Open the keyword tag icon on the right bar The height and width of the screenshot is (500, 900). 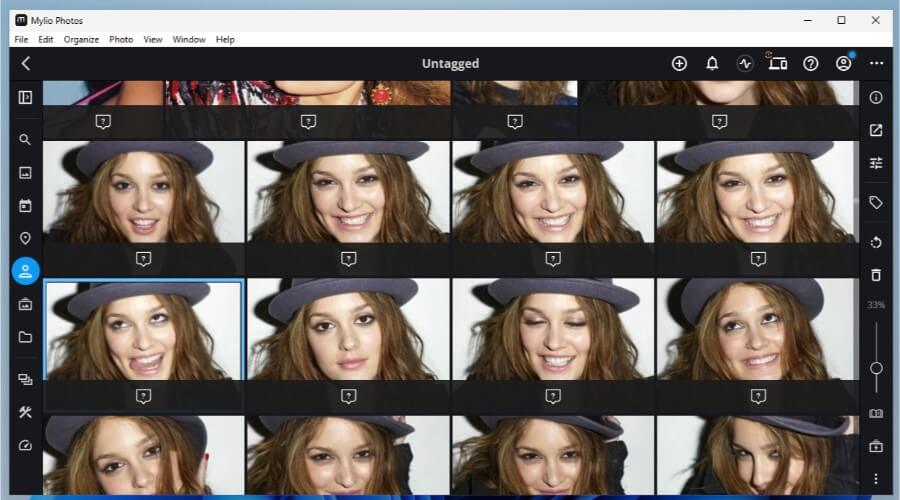click(876, 202)
